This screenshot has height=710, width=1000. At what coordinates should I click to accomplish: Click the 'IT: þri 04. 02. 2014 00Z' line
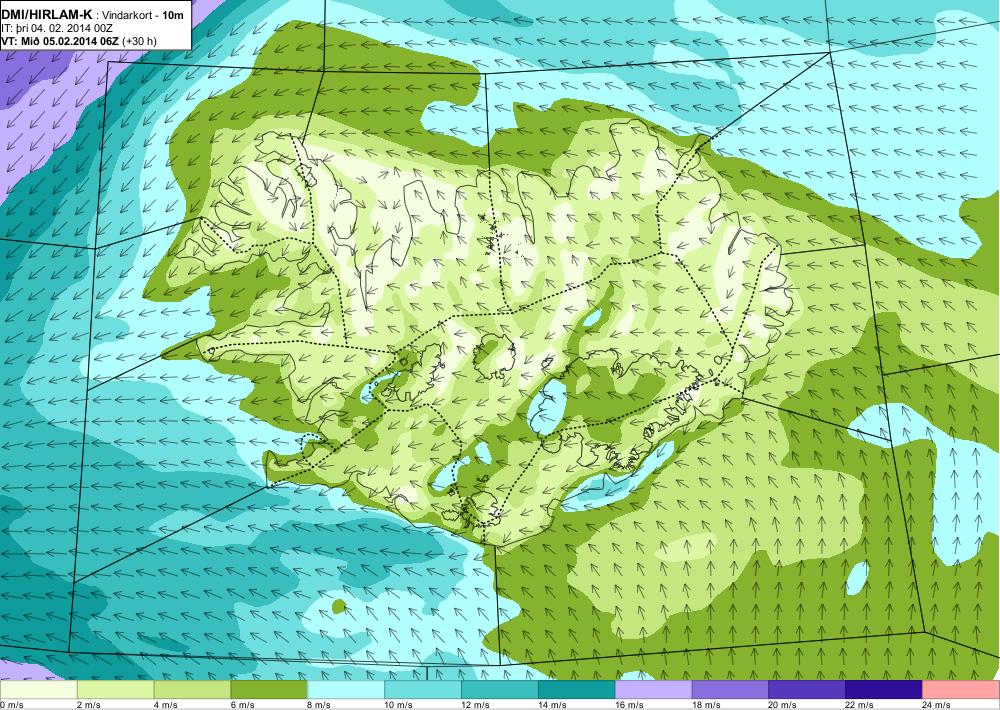point(57,28)
